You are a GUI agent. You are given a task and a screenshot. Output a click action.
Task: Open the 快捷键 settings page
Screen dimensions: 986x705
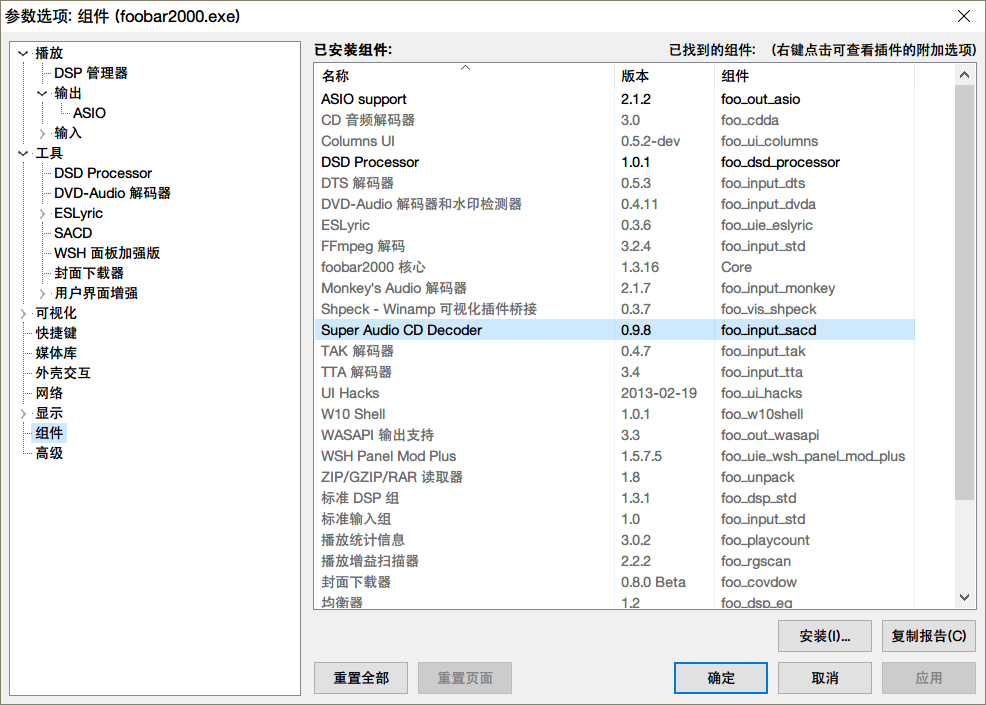tap(56, 333)
